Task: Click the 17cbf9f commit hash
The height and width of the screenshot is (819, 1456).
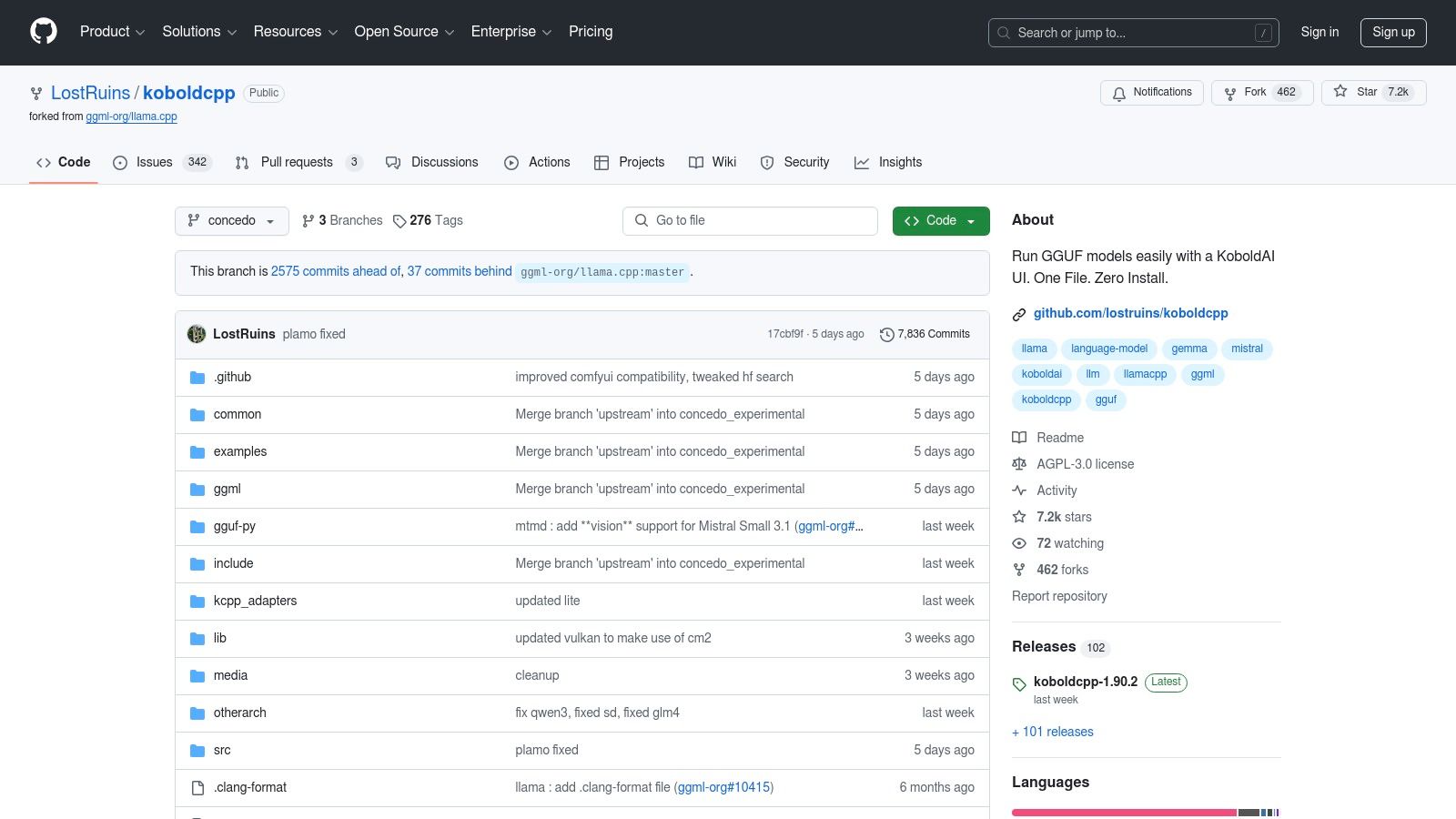Action: (x=785, y=335)
